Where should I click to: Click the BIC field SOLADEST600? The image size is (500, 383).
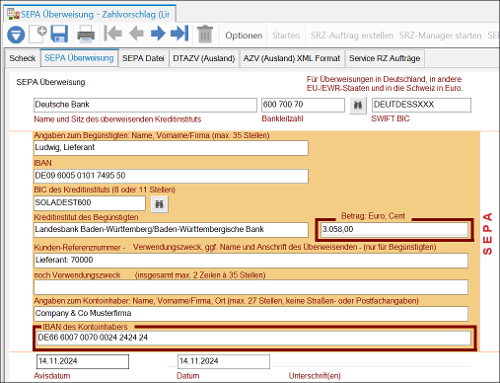(90, 203)
